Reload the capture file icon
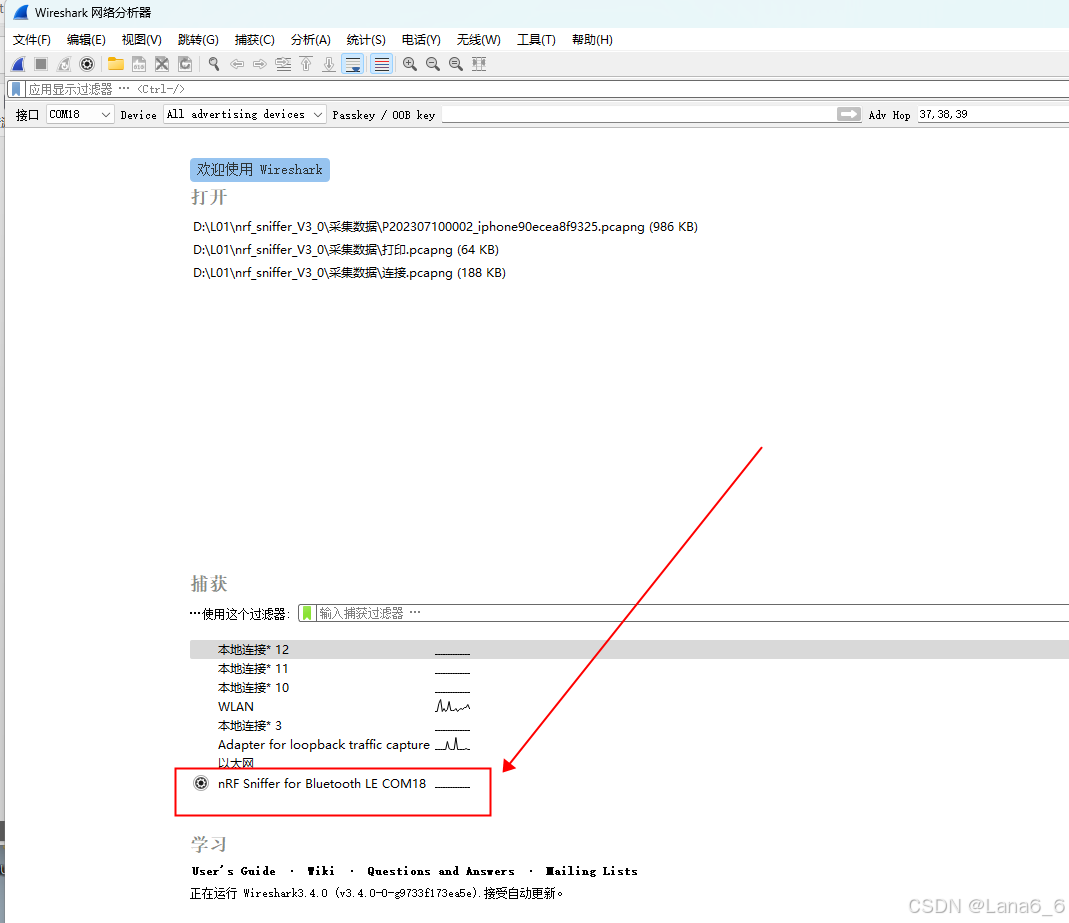The width and height of the screenshot is (1069, 923). click(185, 64)
